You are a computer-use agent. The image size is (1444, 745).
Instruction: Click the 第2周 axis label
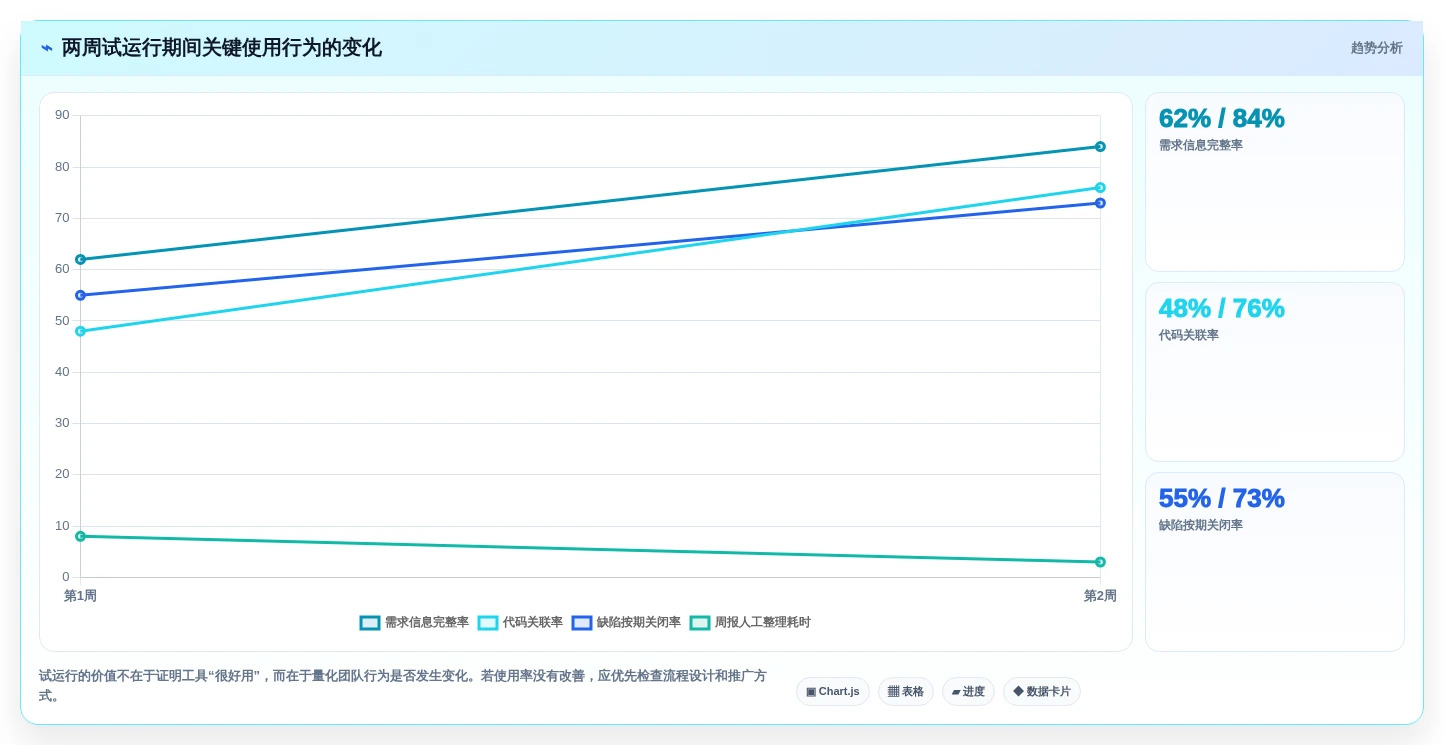click(1100, 596)
